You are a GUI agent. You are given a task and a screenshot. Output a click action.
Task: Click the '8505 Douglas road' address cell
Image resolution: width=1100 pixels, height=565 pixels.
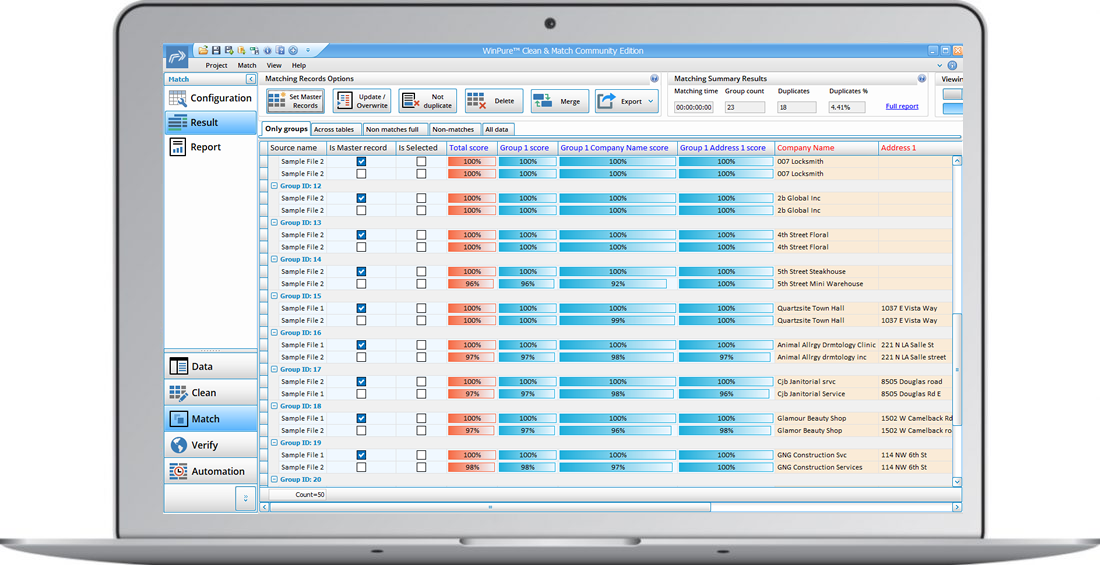coord(915,382)
